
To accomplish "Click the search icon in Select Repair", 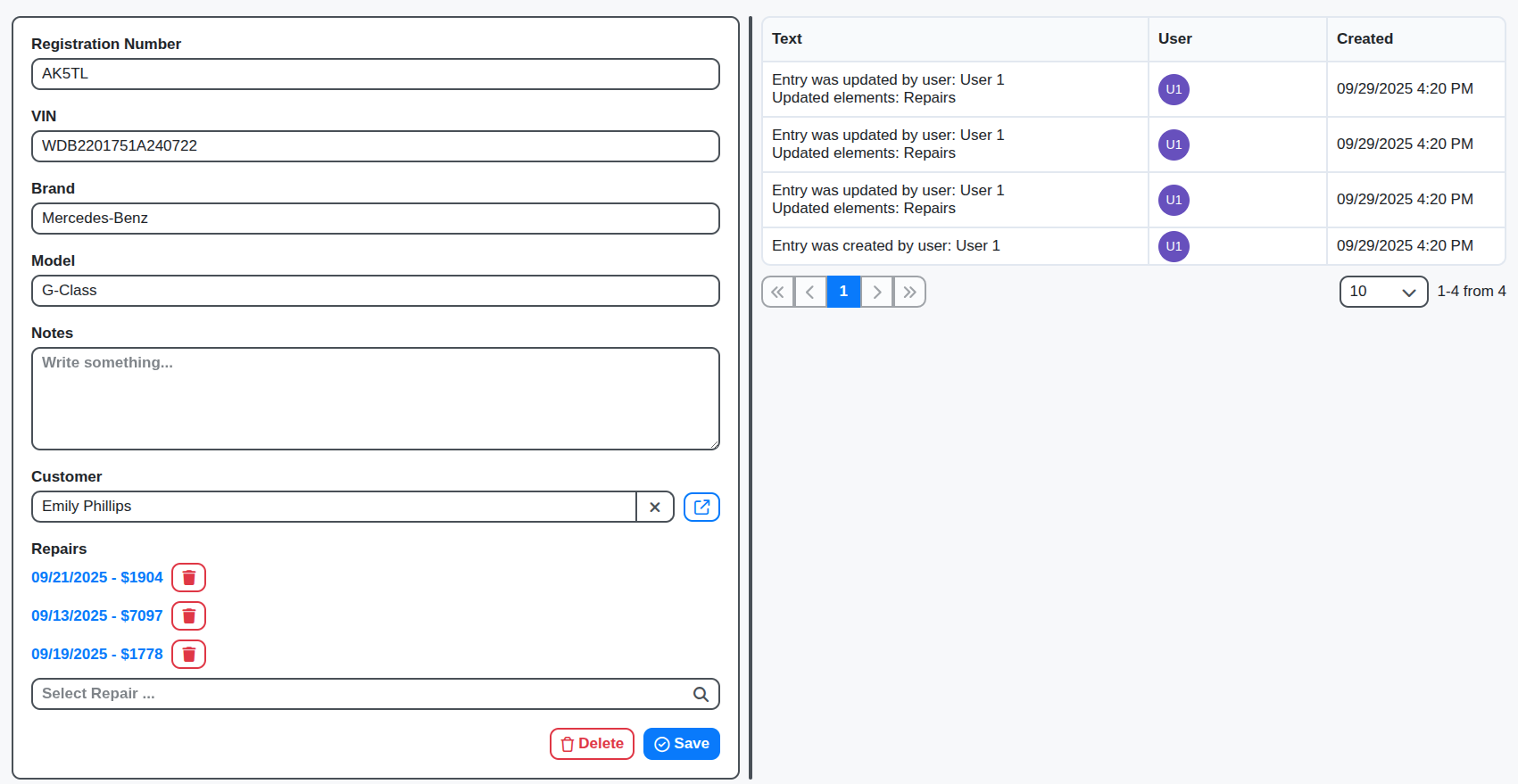I will tap(701, 694).
